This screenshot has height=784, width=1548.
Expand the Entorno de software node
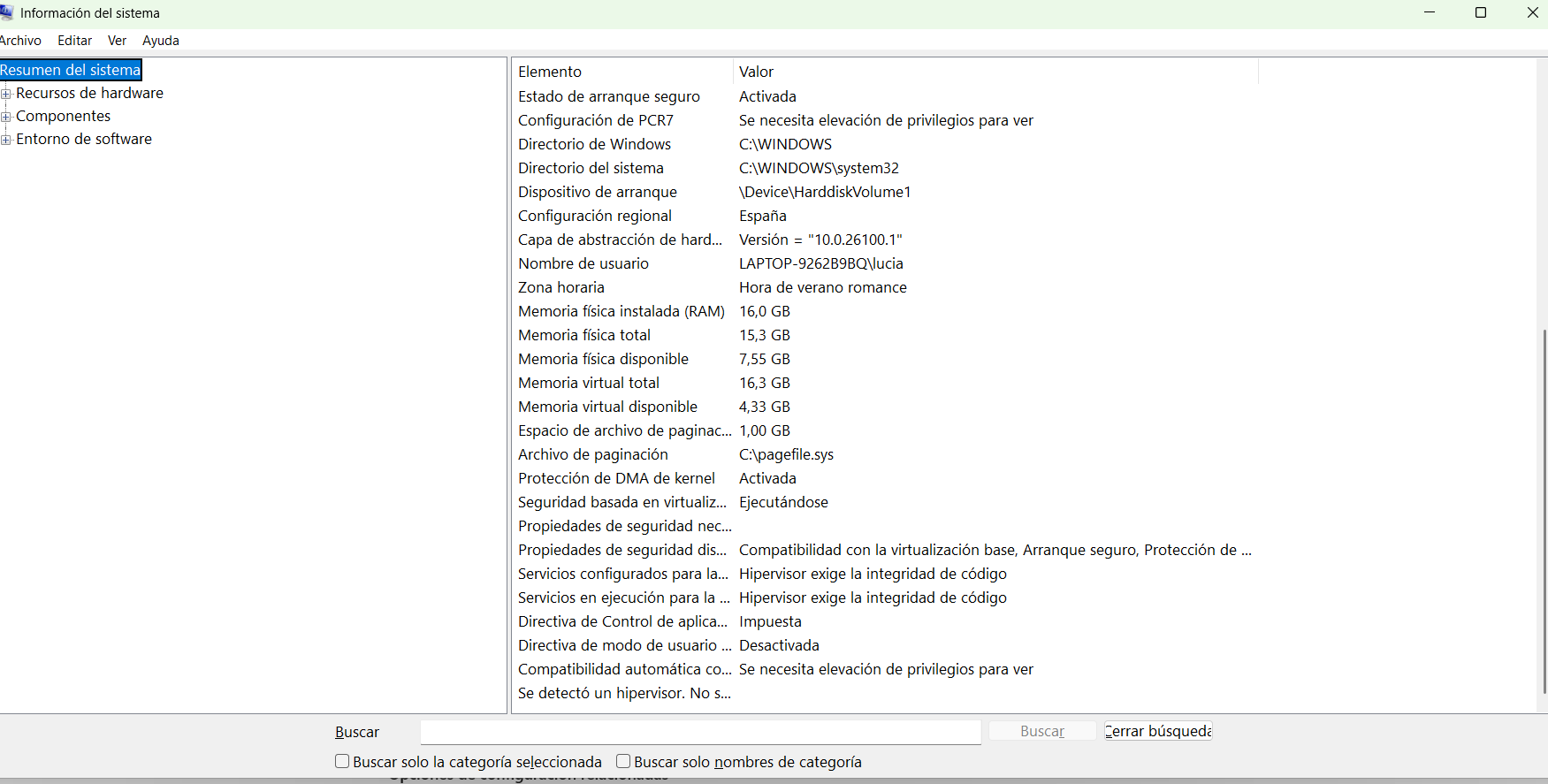6,140
